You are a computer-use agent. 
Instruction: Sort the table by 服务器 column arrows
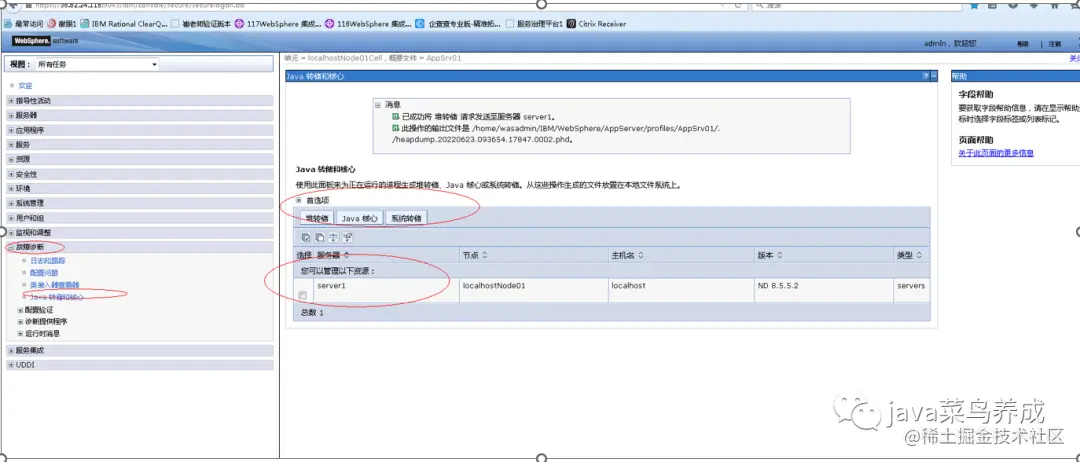pos(346,255)
